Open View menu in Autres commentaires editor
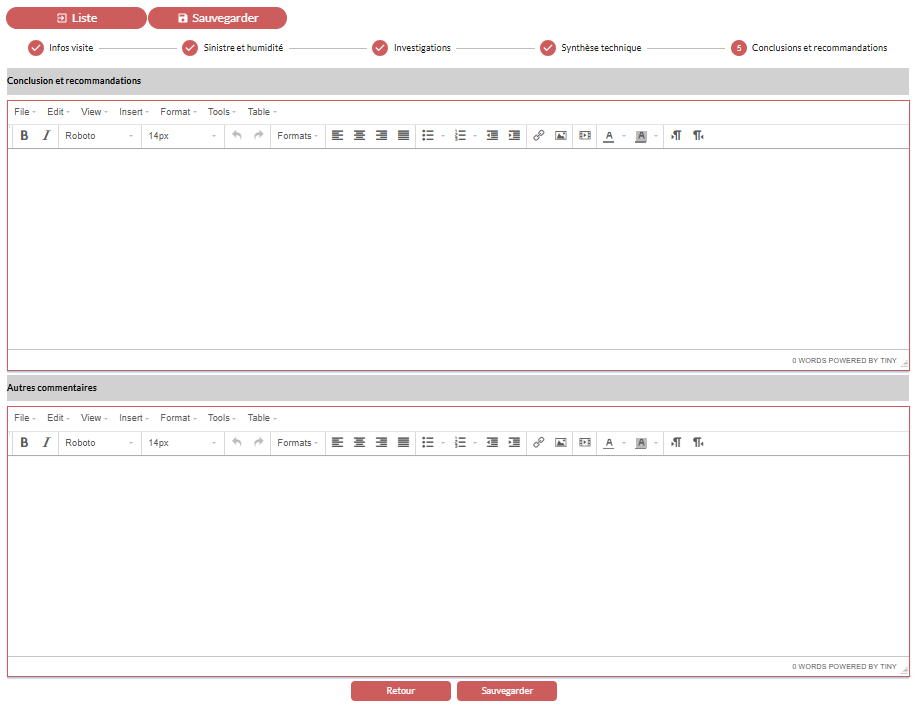Screen dimensions: 922x706 coord(94,418)
